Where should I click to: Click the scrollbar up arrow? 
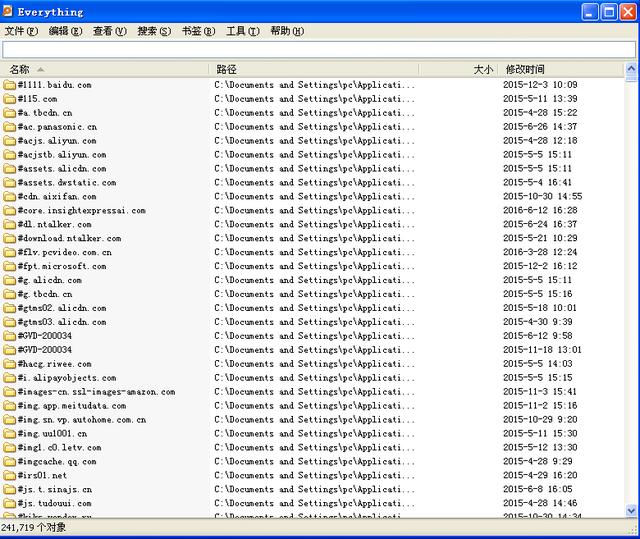tap(631, 69)
